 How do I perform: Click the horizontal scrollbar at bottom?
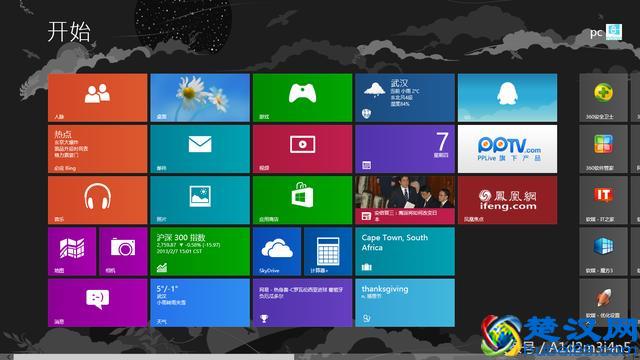click(x=154, y=357)
